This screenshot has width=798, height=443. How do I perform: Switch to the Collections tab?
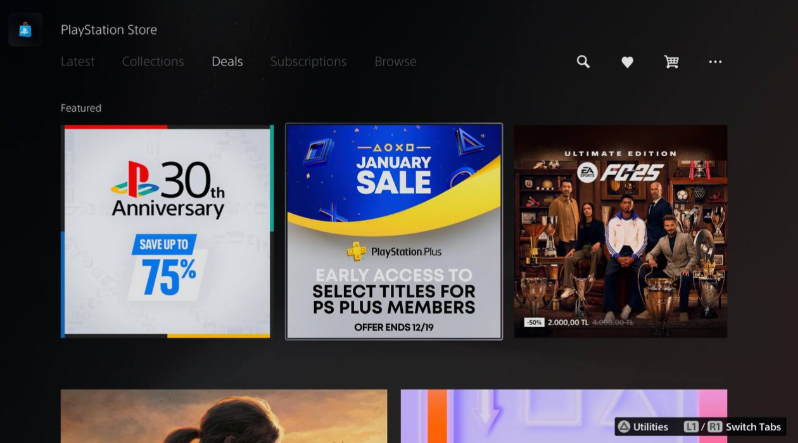(x=153, y=62)
